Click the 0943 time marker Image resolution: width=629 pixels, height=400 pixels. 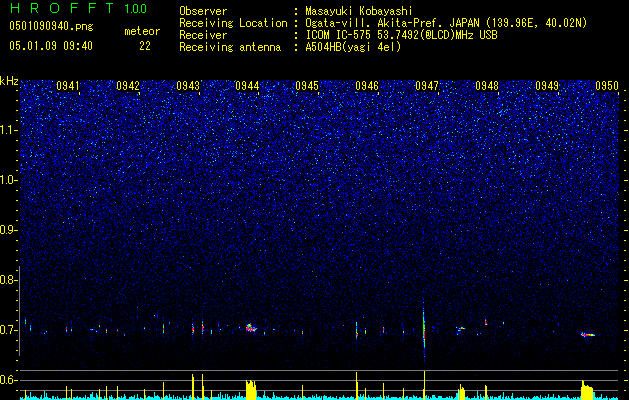pyautogui.click(x=188, y=86)
